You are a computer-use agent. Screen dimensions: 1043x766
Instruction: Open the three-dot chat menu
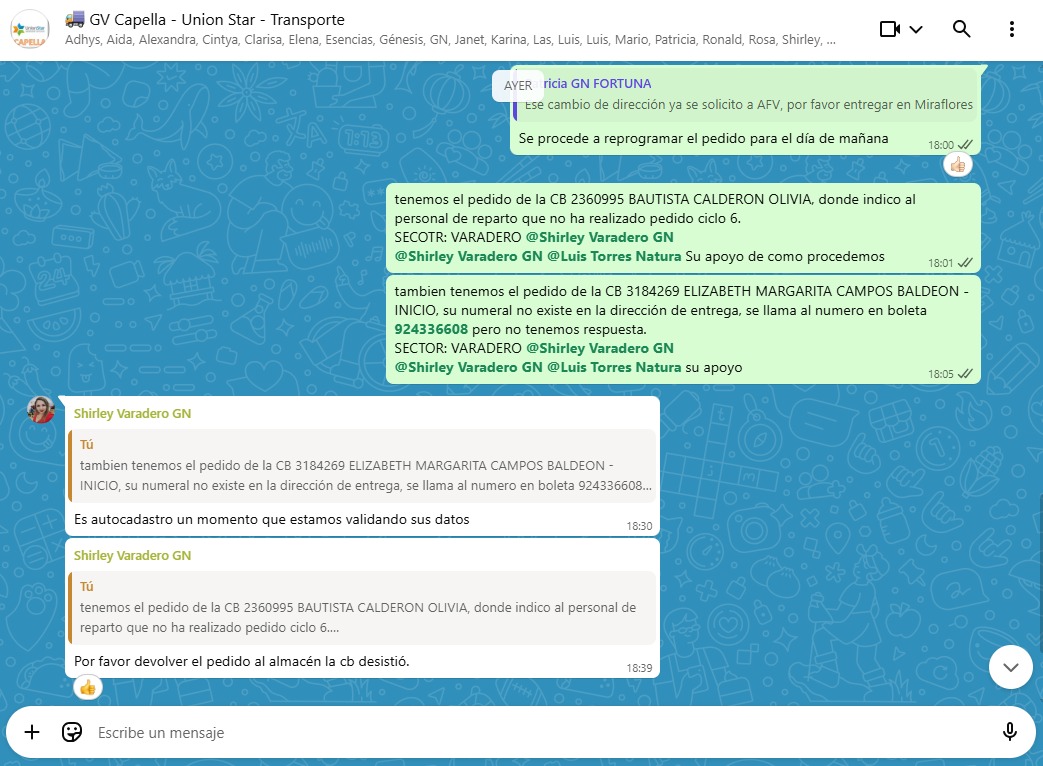pyautogui.click(x=1012, y=29)
